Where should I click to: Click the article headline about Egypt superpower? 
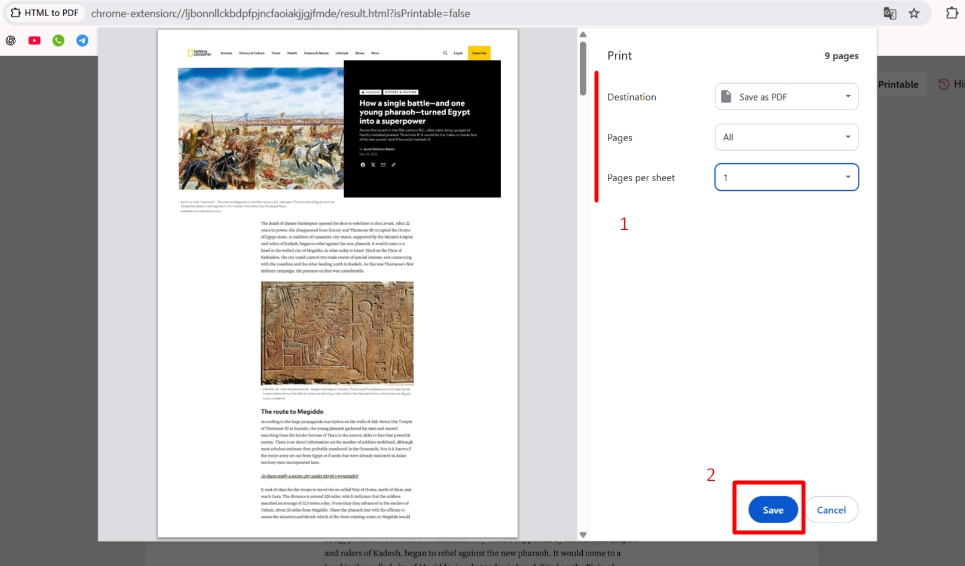(415, 112)
